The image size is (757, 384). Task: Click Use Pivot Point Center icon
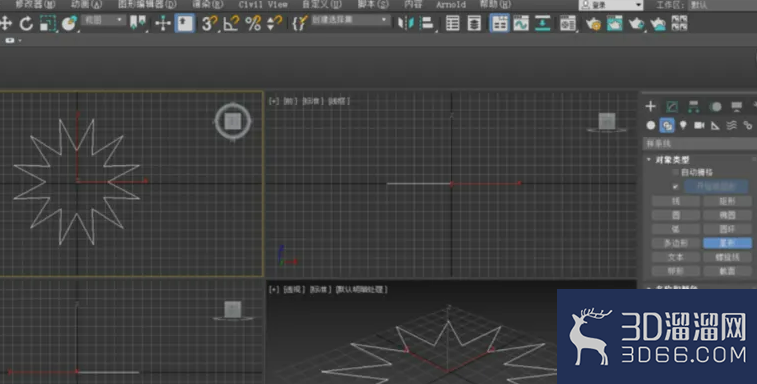(138, 23)
